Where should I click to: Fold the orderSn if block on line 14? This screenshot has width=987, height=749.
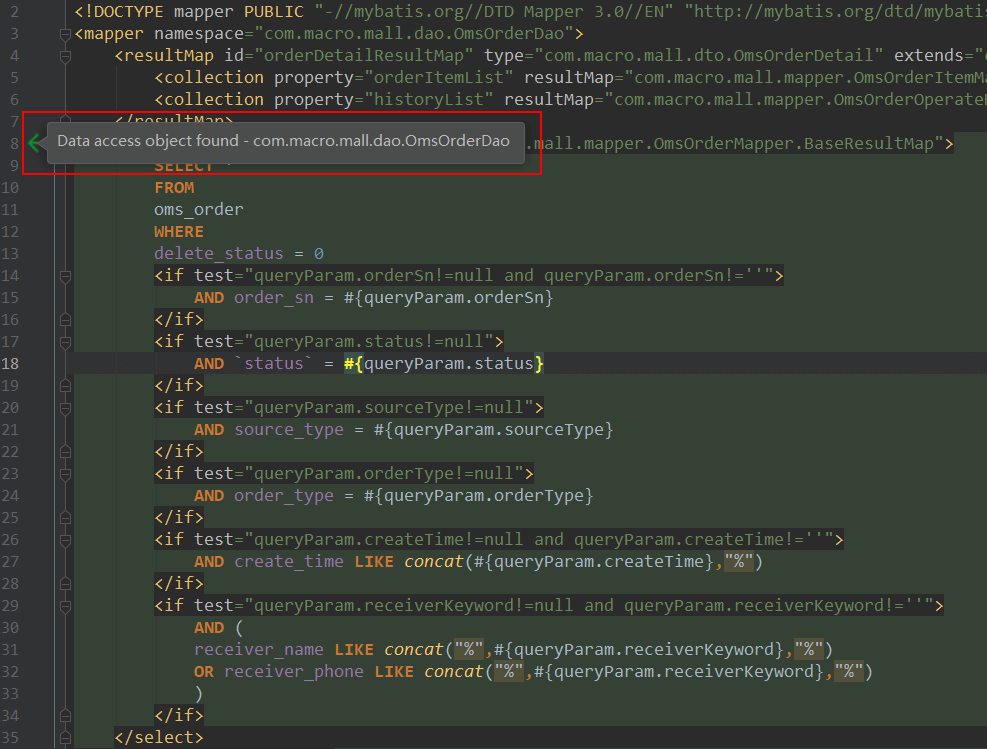click(65, 276)
